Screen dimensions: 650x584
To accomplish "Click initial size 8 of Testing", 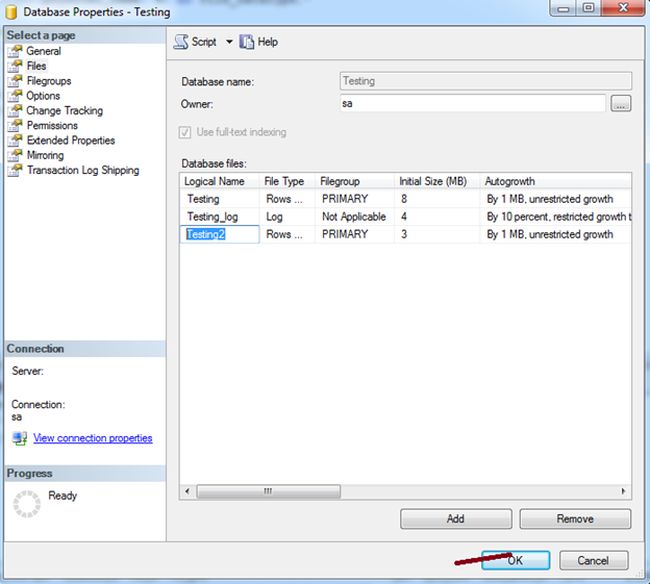I will click(x=437, y=199).
